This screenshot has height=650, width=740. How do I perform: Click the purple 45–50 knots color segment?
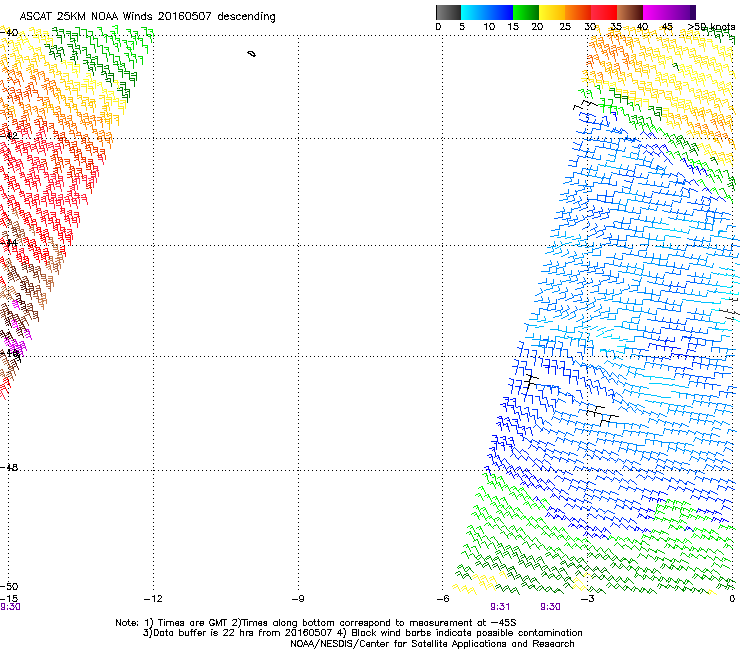[682, 12]
